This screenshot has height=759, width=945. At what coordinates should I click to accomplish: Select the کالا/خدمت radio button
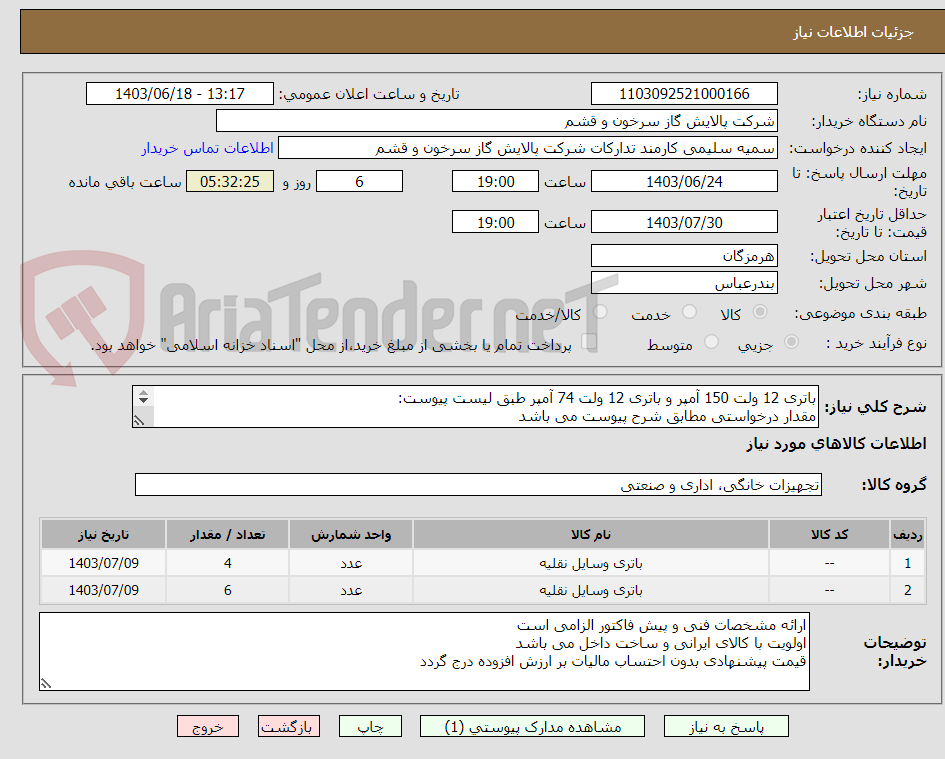click(x=600, y=312)
